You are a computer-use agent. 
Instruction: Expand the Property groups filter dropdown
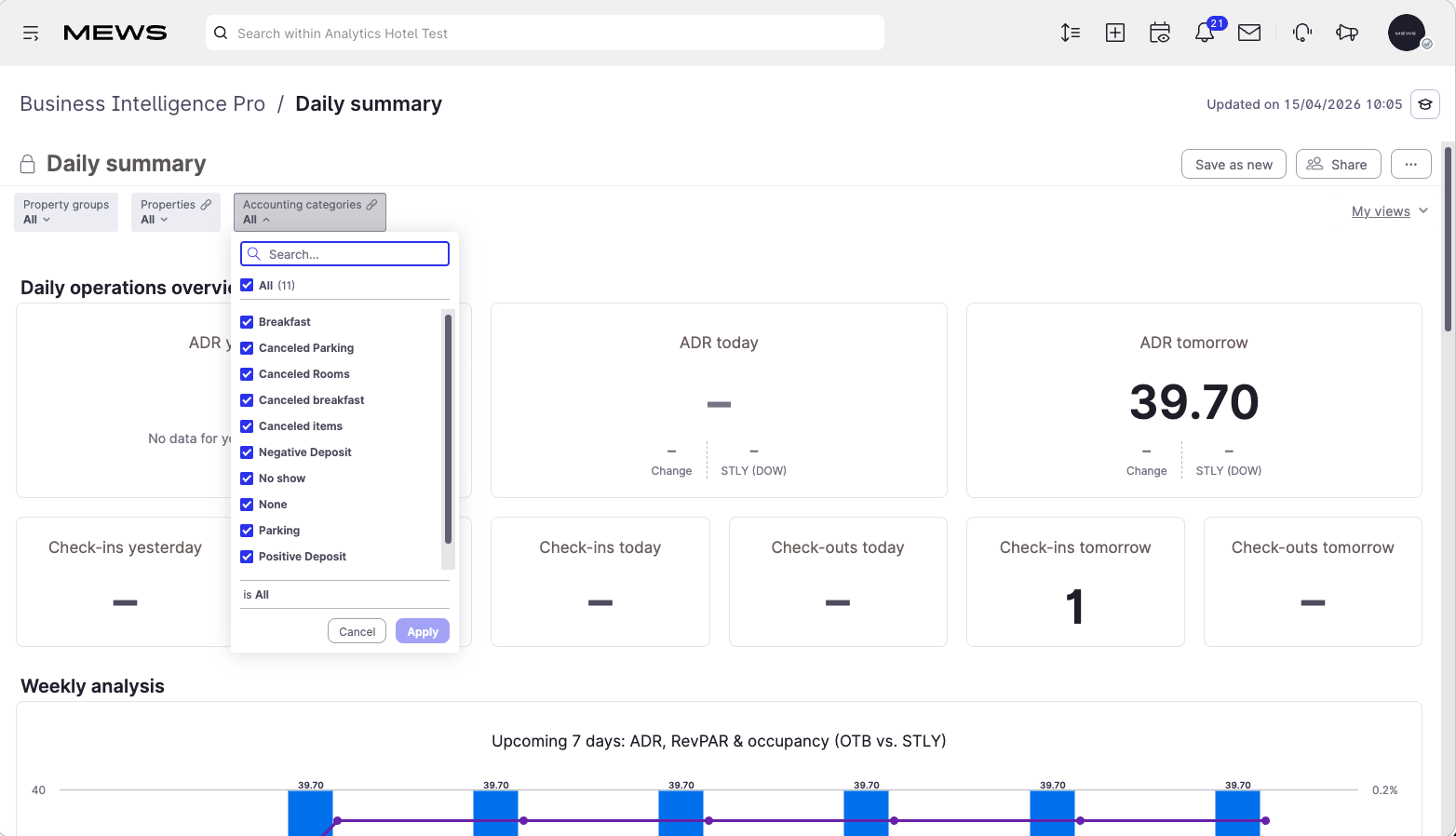pos(66,212)
